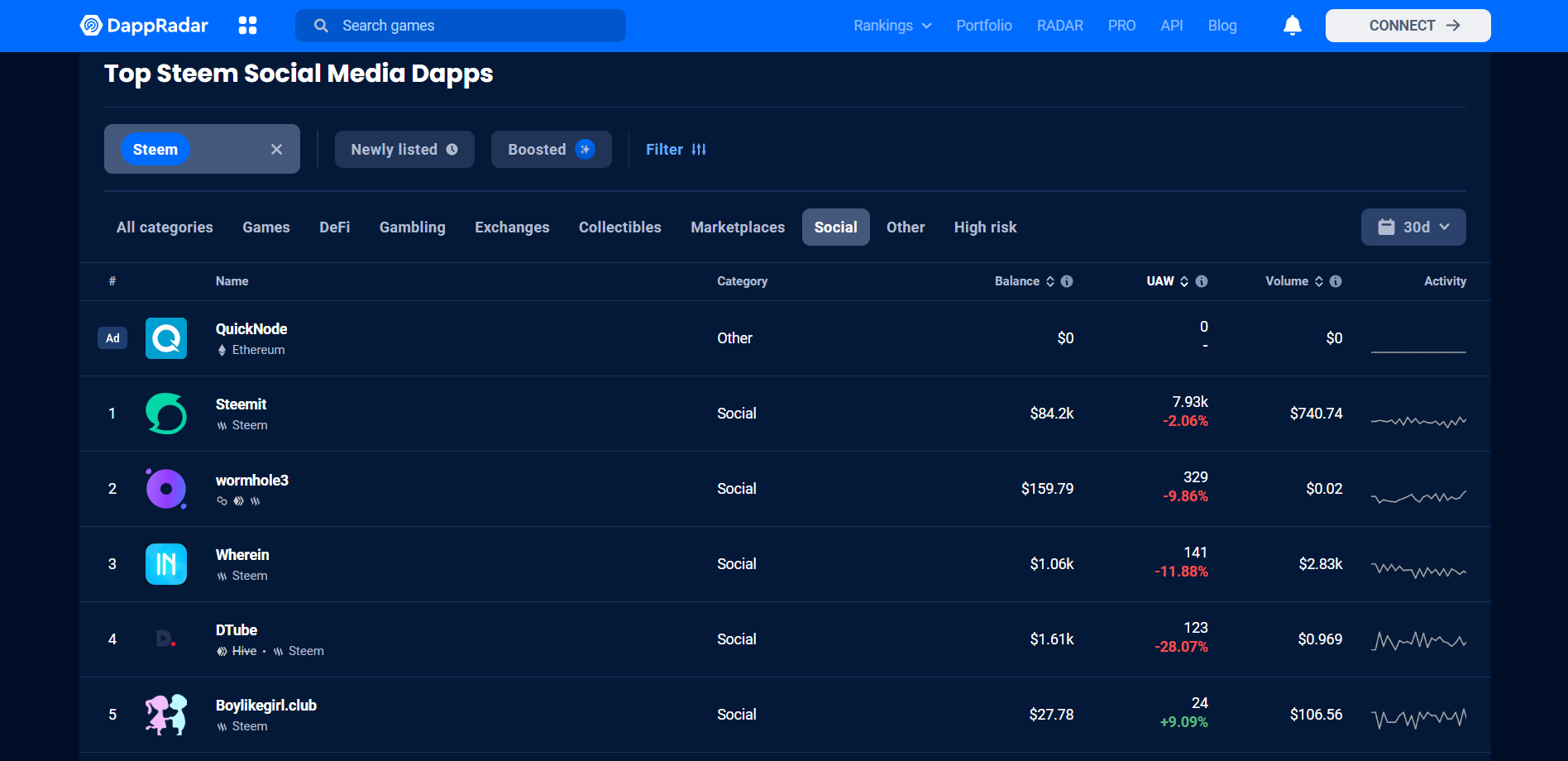
Task: Open the PRO link
Action: coord(1121,26)
